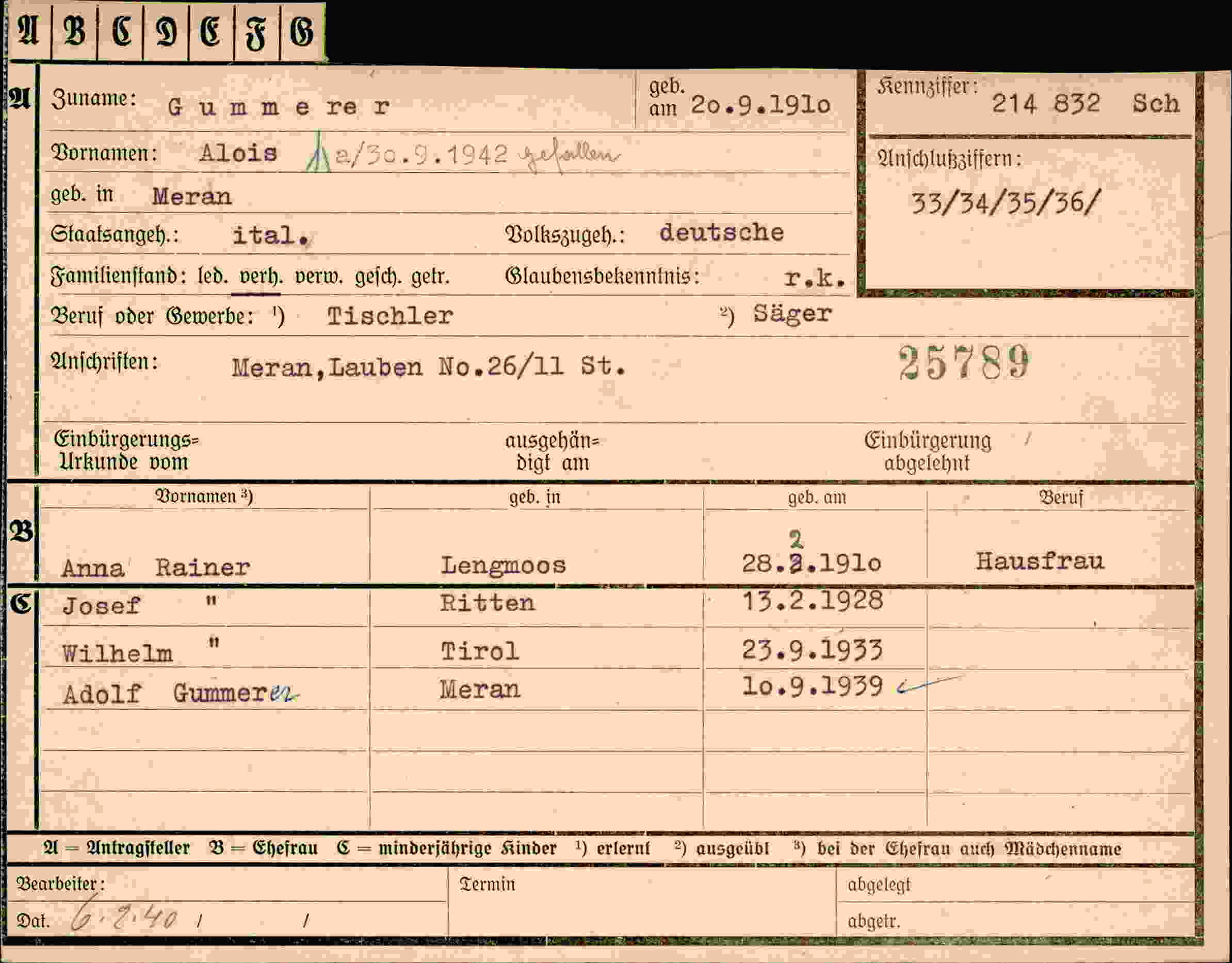Click the child name 'Josef'

(x=101, y=605)
